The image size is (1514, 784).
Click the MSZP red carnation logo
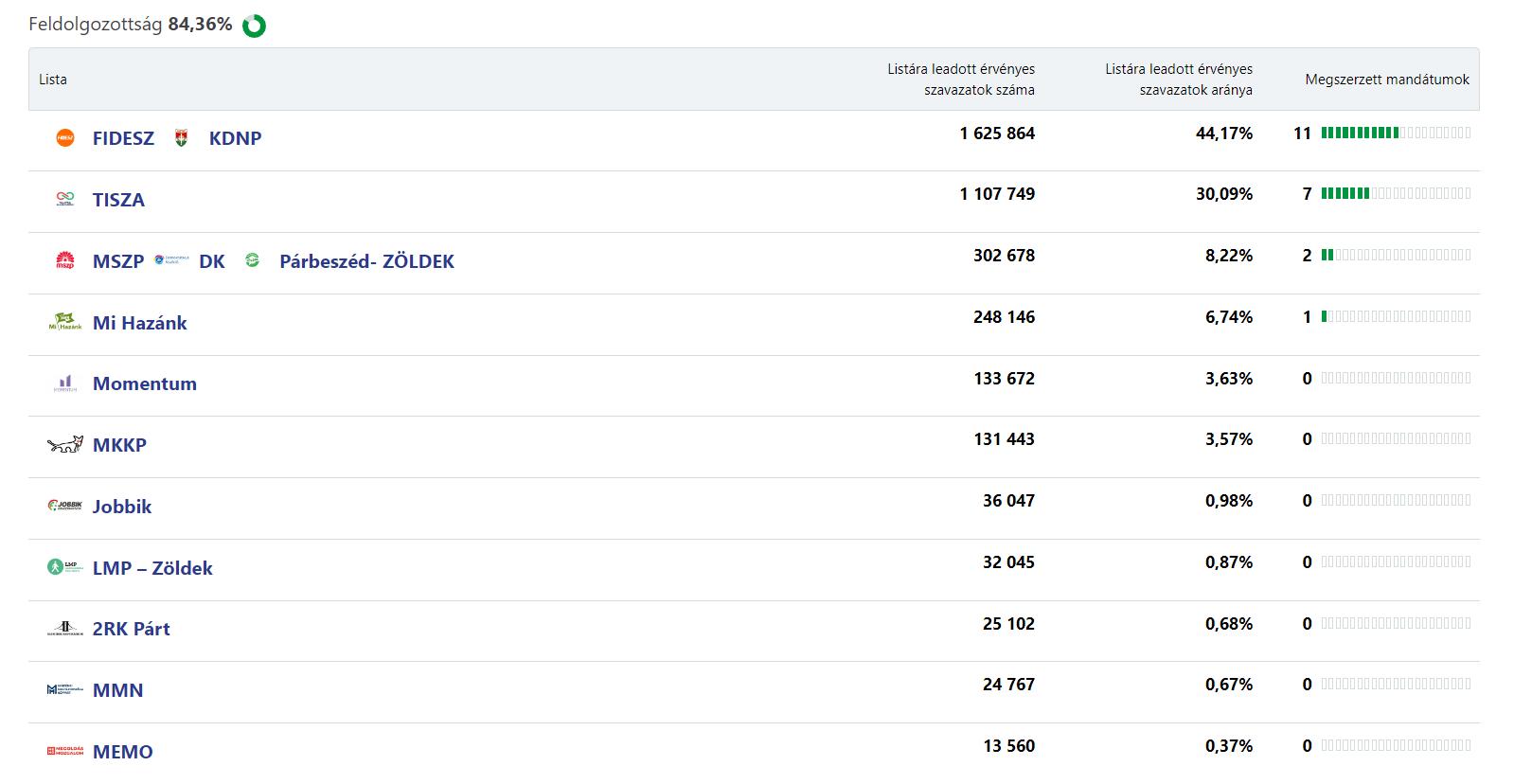click(x=65, y=260)
